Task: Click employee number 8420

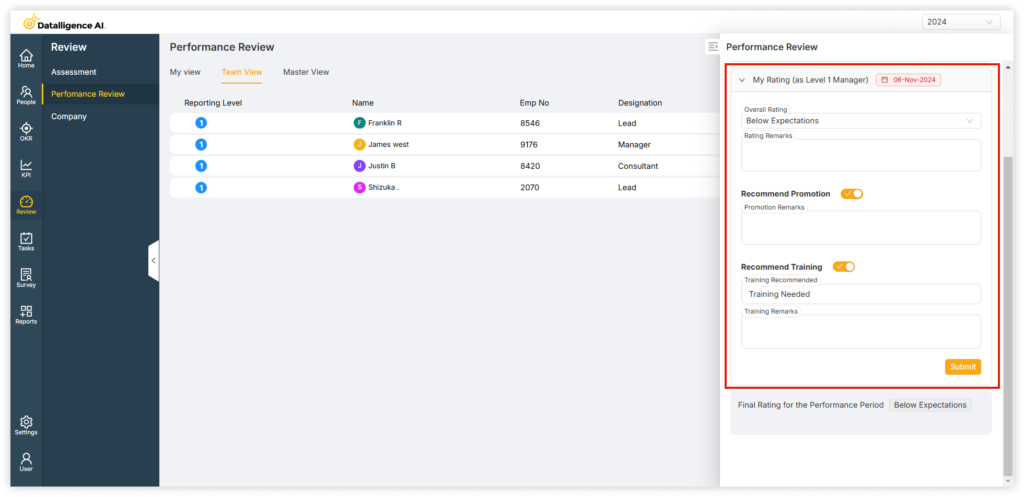Action: tap(530, 166)
